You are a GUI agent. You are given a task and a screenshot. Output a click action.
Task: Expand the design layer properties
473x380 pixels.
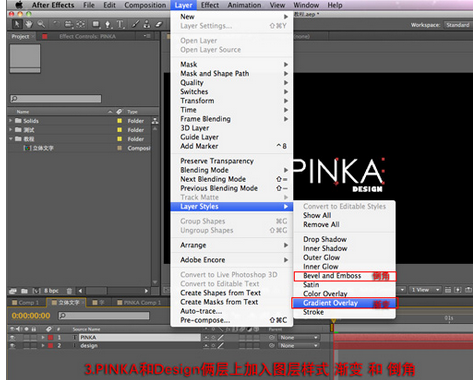coord(43,346)
